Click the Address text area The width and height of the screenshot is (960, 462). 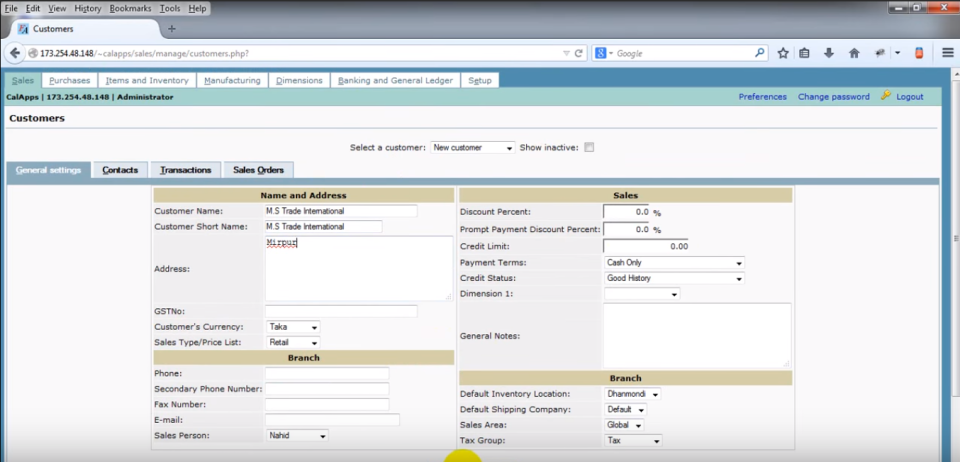[x=359, y=268]
